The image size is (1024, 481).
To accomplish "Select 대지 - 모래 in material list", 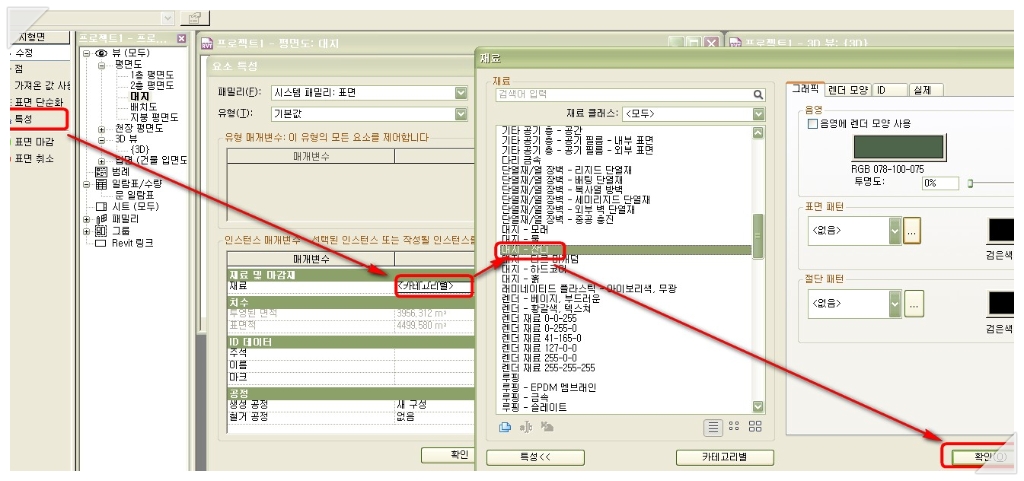I will 525,230.
